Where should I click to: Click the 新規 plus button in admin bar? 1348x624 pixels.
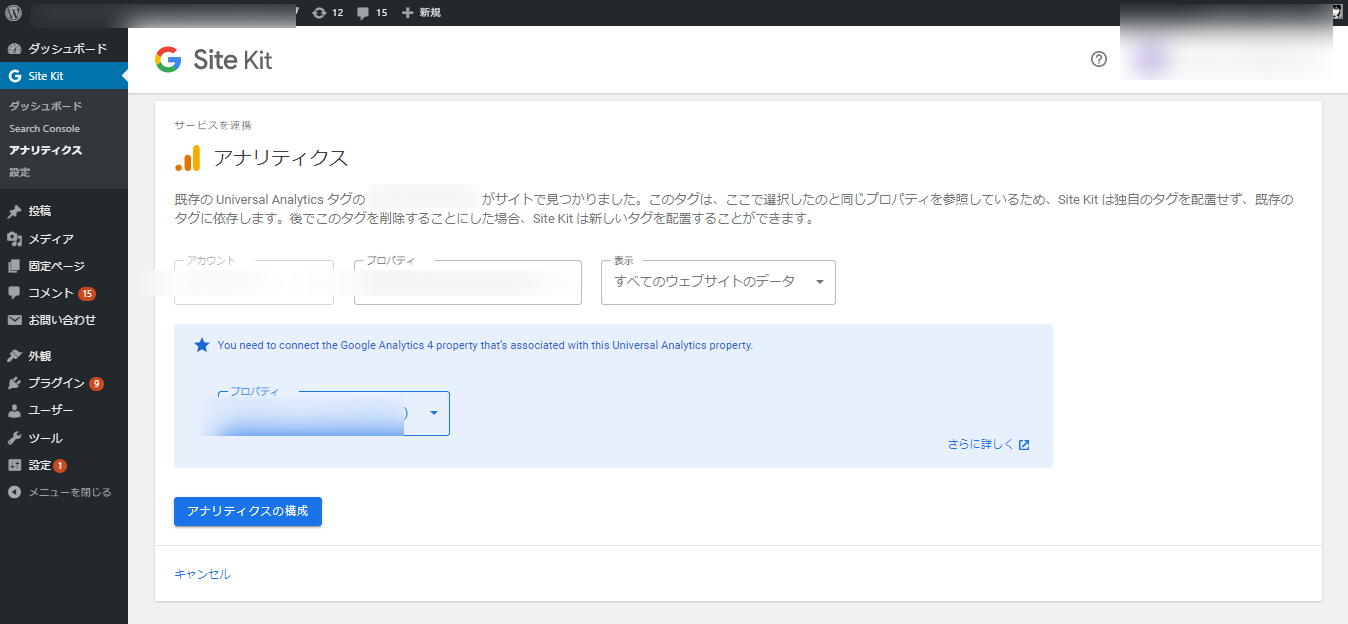421,13
